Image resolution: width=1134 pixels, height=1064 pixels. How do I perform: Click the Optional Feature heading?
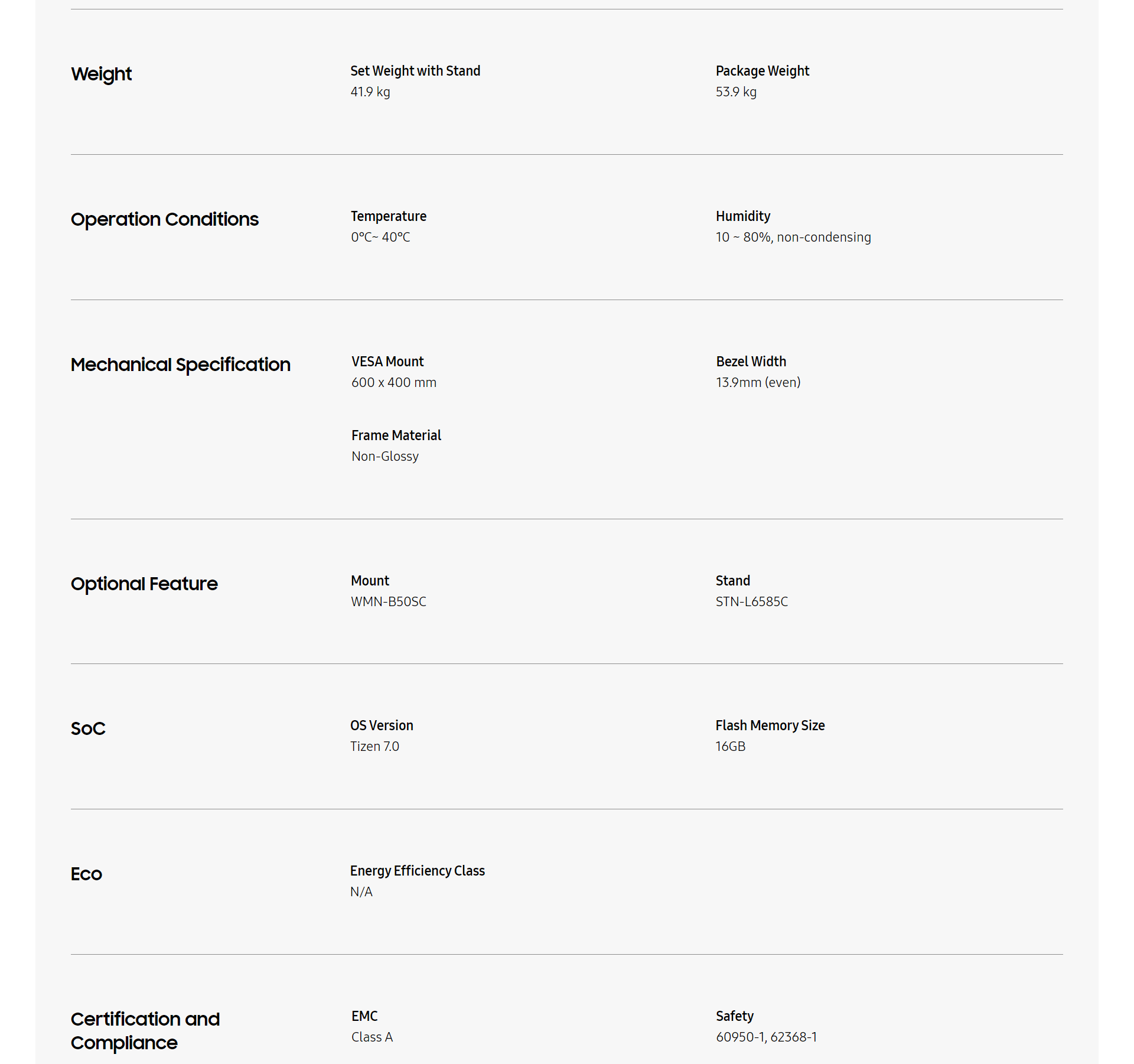pos(144,584)
